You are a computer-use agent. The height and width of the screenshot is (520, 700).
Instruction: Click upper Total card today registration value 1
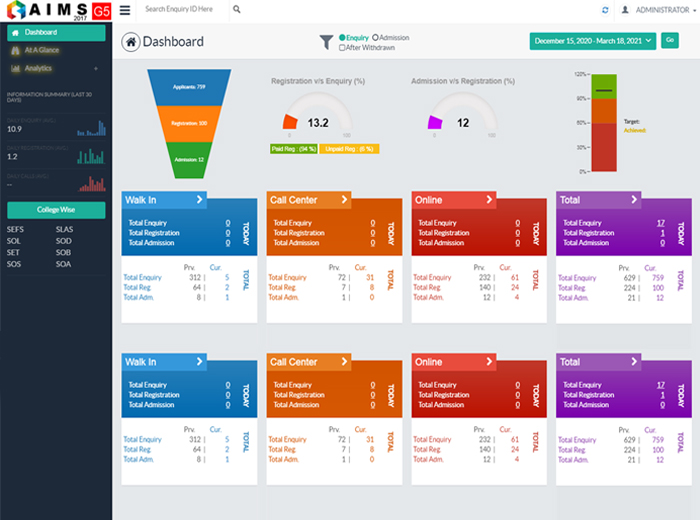pyautogui.click(x=662, y=233)
